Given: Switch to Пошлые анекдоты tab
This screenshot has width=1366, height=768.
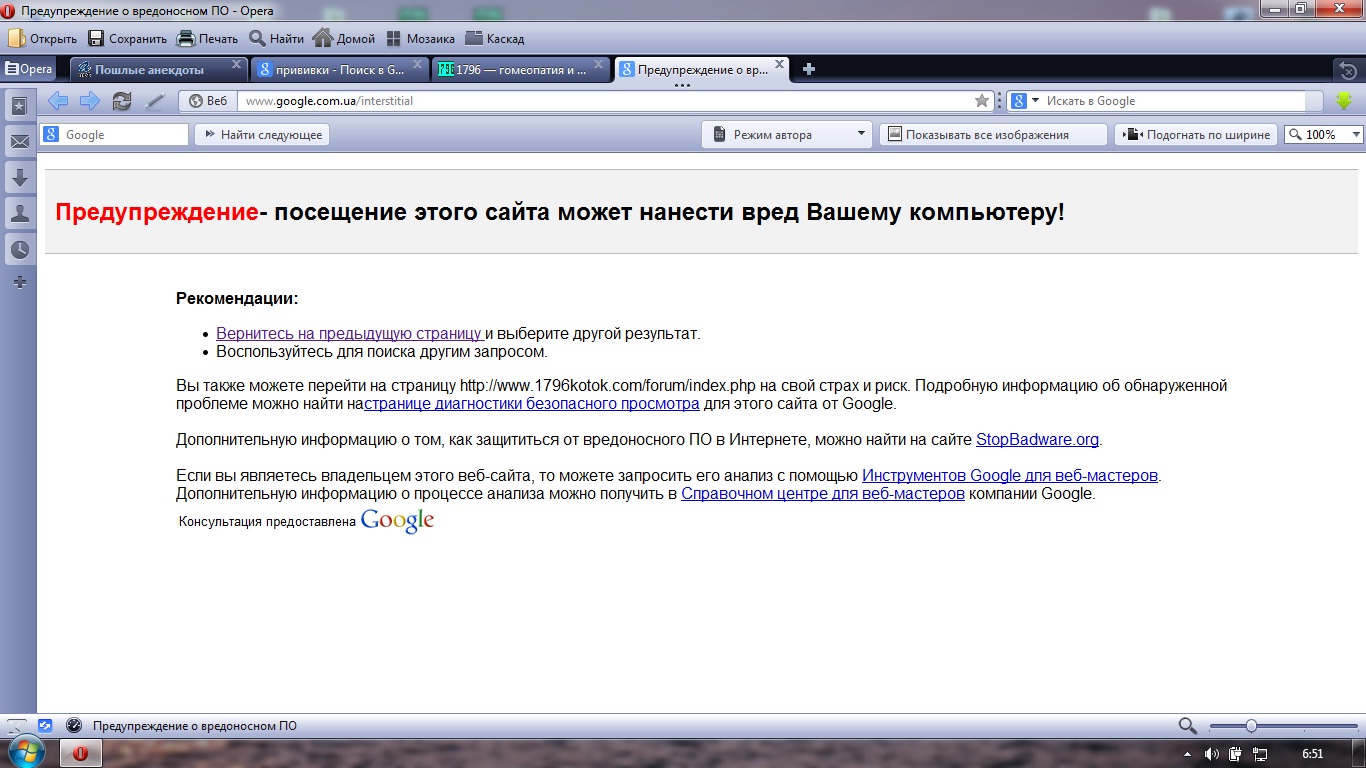Looking at the screenshot, I should 150,69.
